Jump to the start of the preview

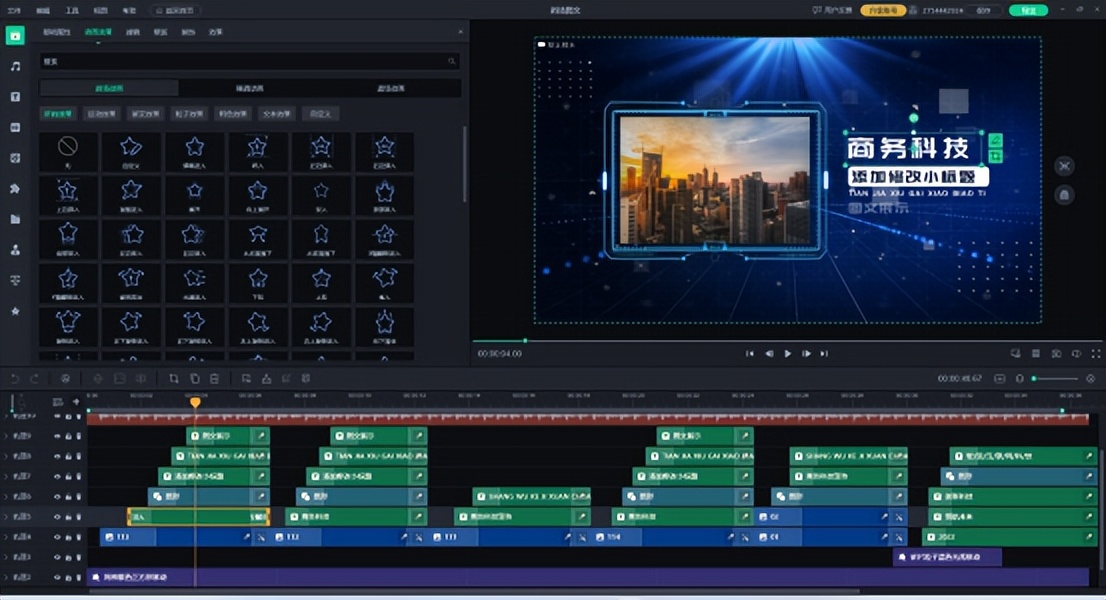tap(749, 353)
